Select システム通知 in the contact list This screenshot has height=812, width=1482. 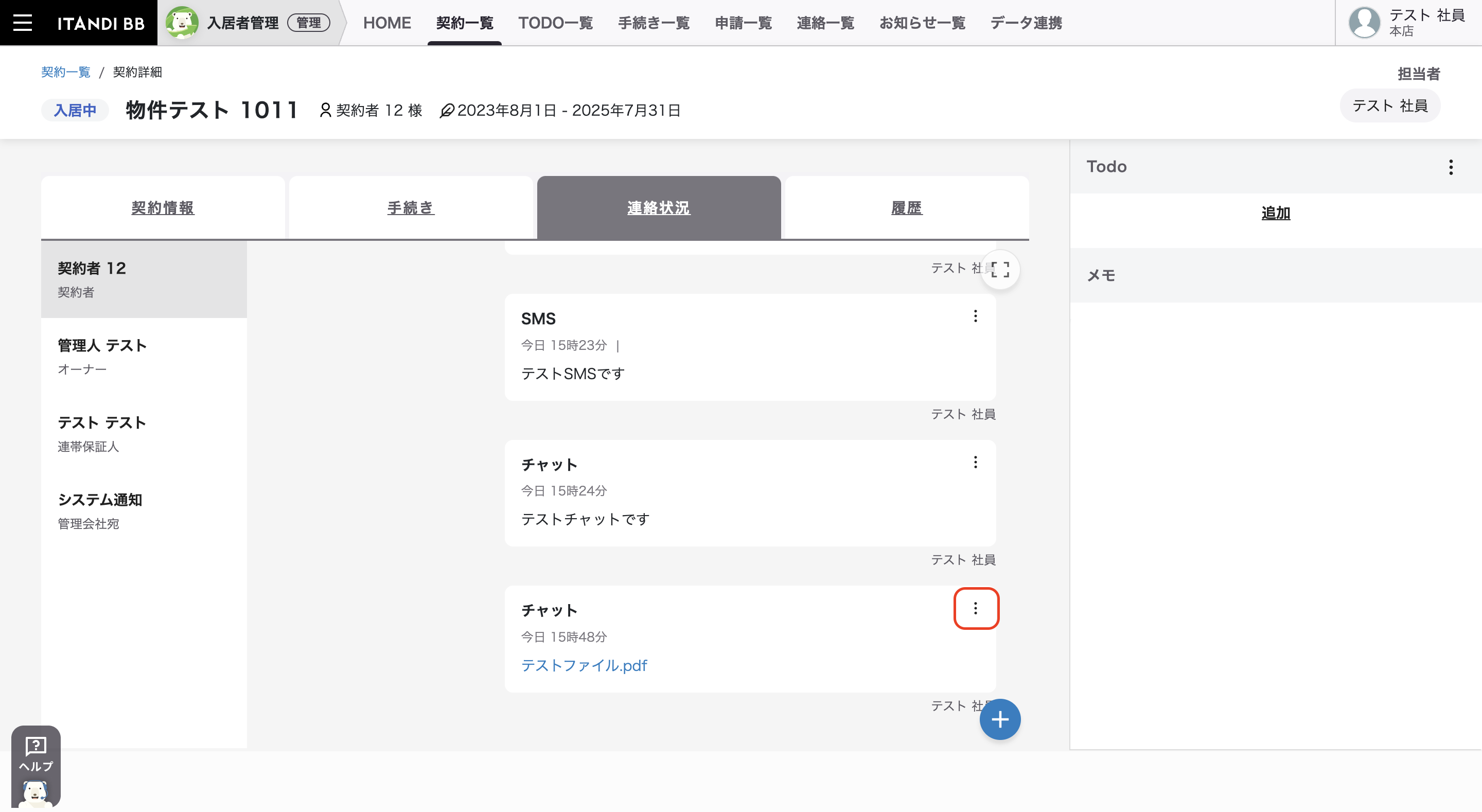click(144, 510)
